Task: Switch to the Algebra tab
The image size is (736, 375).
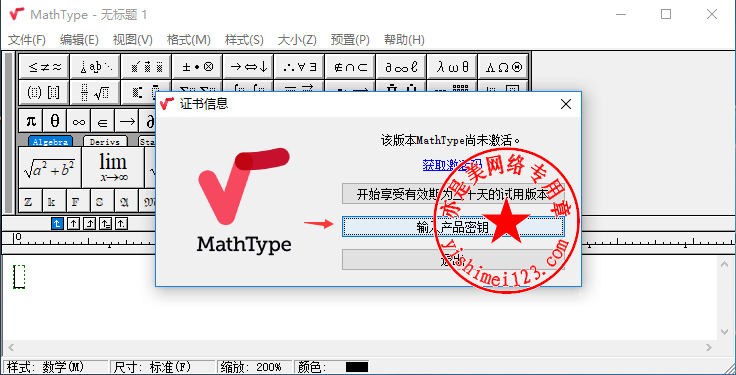Action: [50, 141]
